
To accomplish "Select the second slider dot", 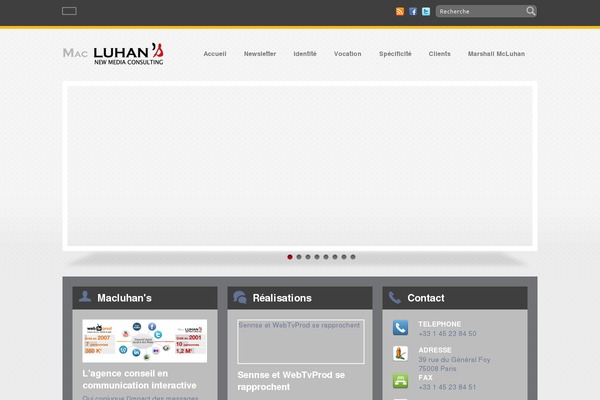I will pyautogui.click(x=299, y=257).
